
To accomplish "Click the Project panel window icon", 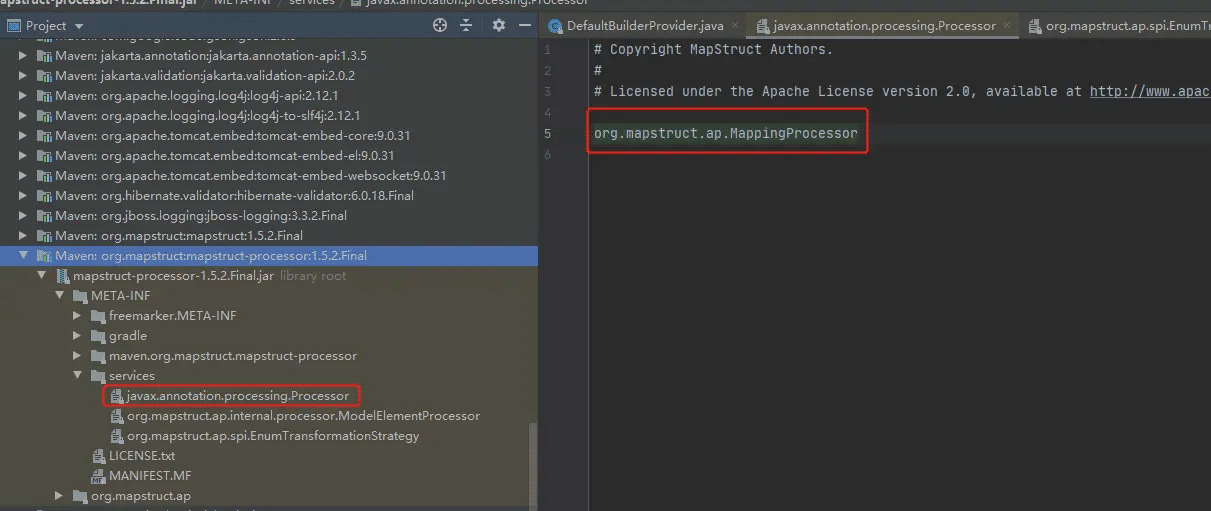I will point(13,25).
